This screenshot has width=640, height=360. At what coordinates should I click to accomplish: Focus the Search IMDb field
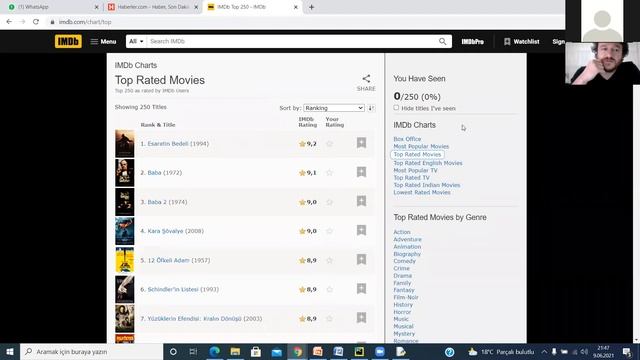(292, 41)
